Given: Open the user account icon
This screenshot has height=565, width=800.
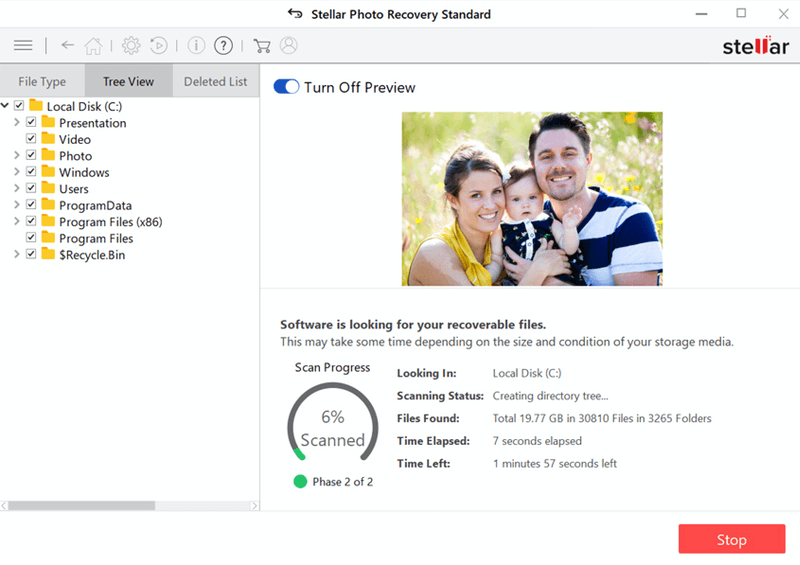Looking at the screenshot, I should click(x=288, y=45).
